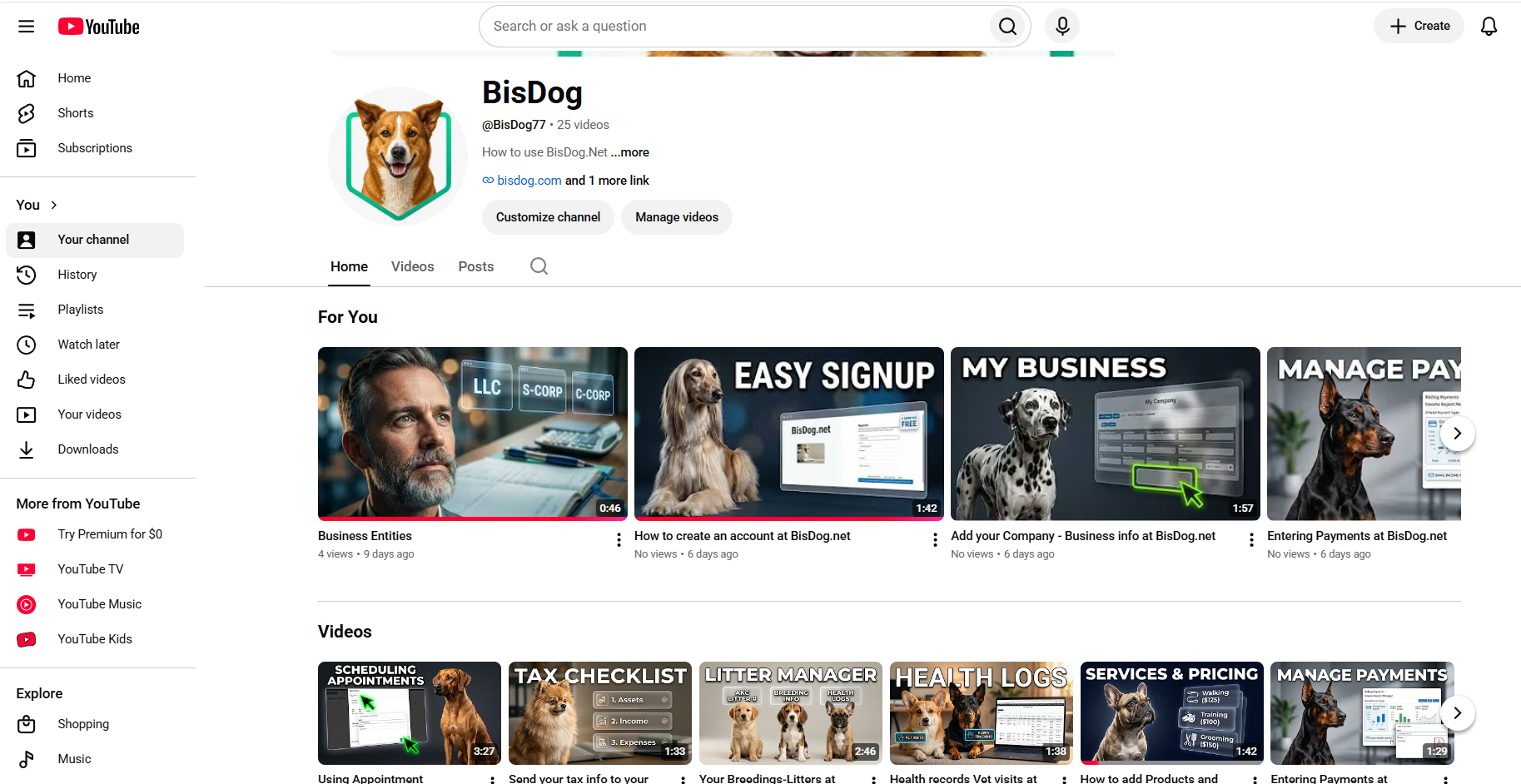Open YouTube Kids
The image size is (1521, 784).
pos(95,639)
